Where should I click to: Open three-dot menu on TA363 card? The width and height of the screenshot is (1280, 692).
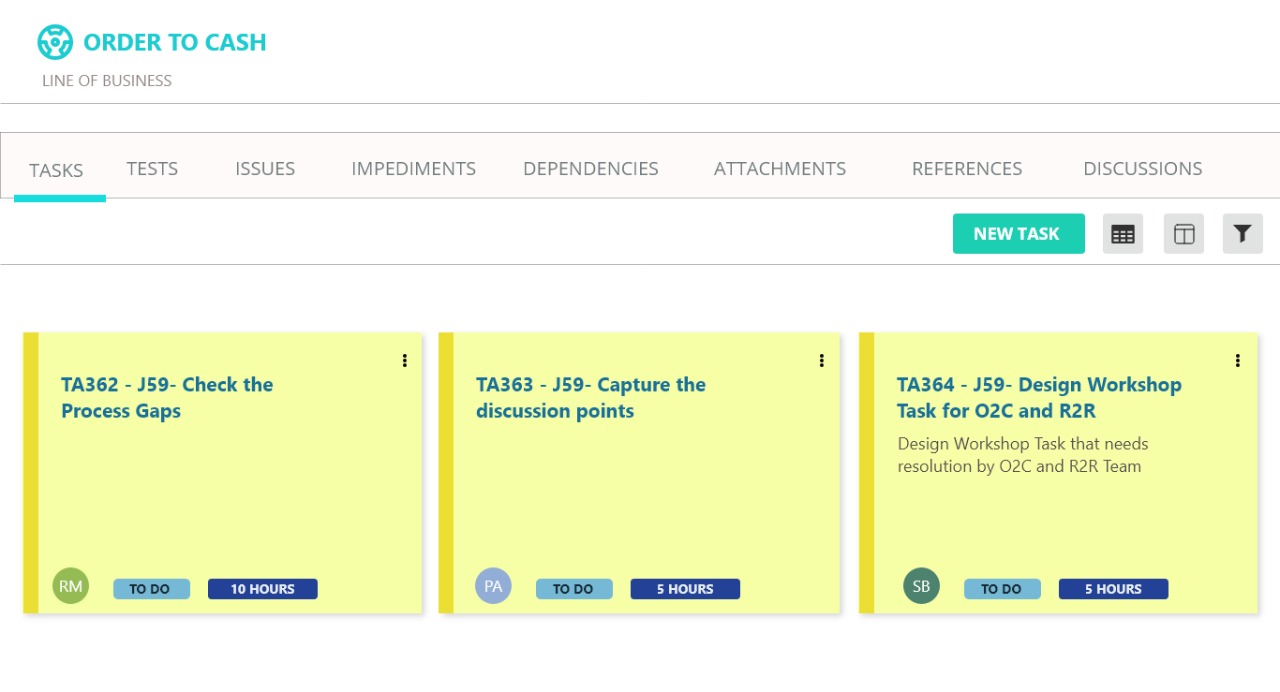[821, 361]
